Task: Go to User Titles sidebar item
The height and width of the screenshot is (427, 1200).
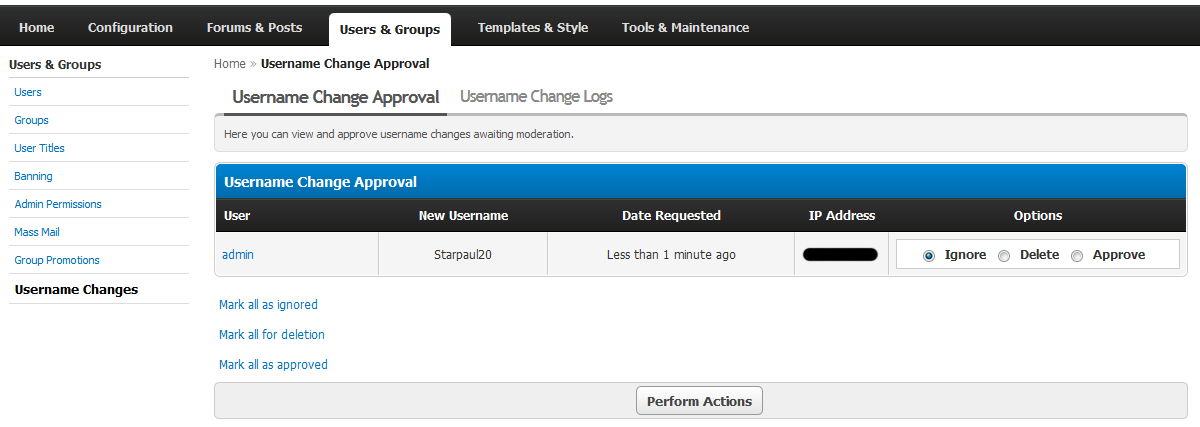Action: tap(40, 148)
